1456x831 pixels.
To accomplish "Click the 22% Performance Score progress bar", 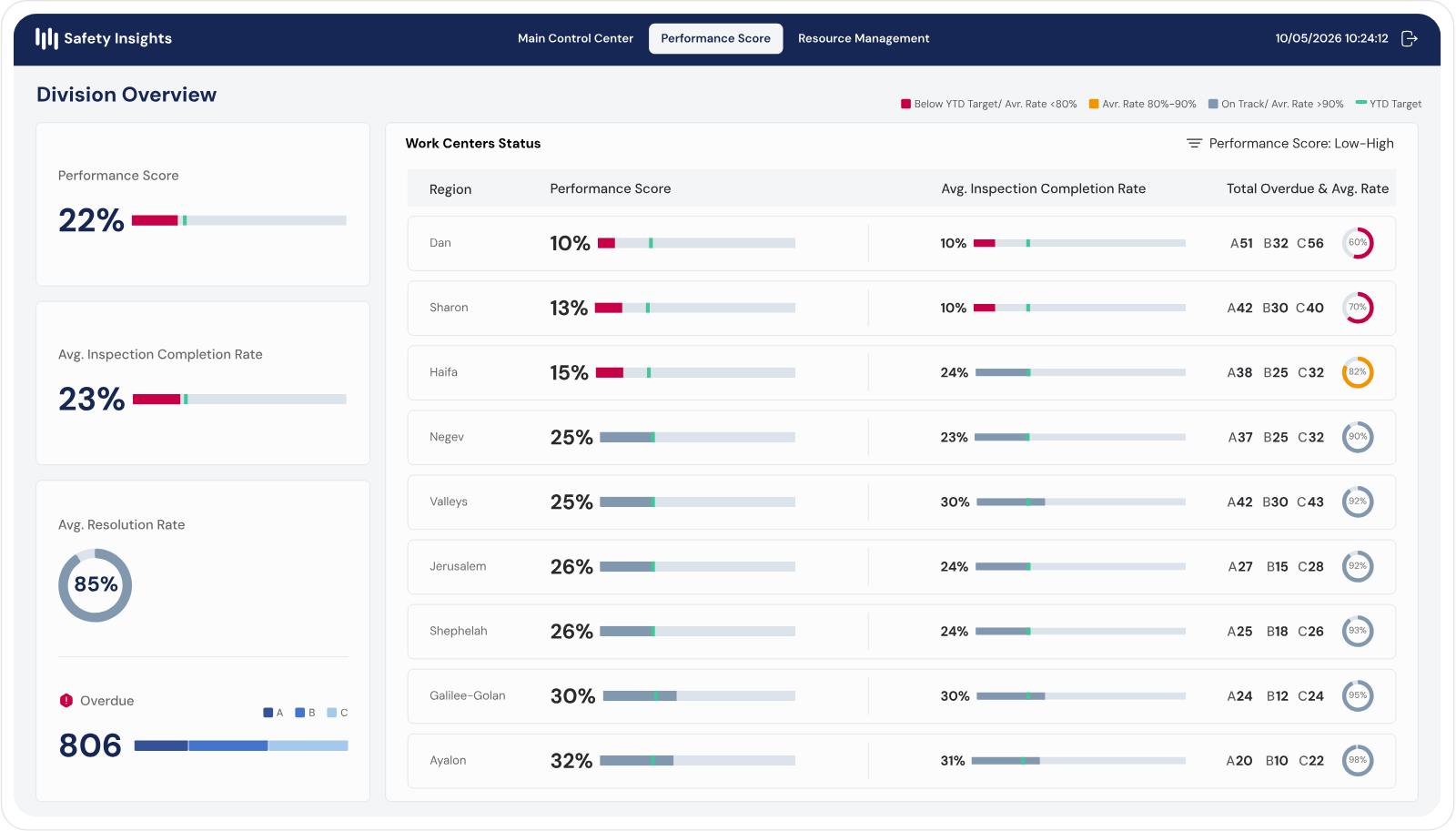I will click(239, 220).
